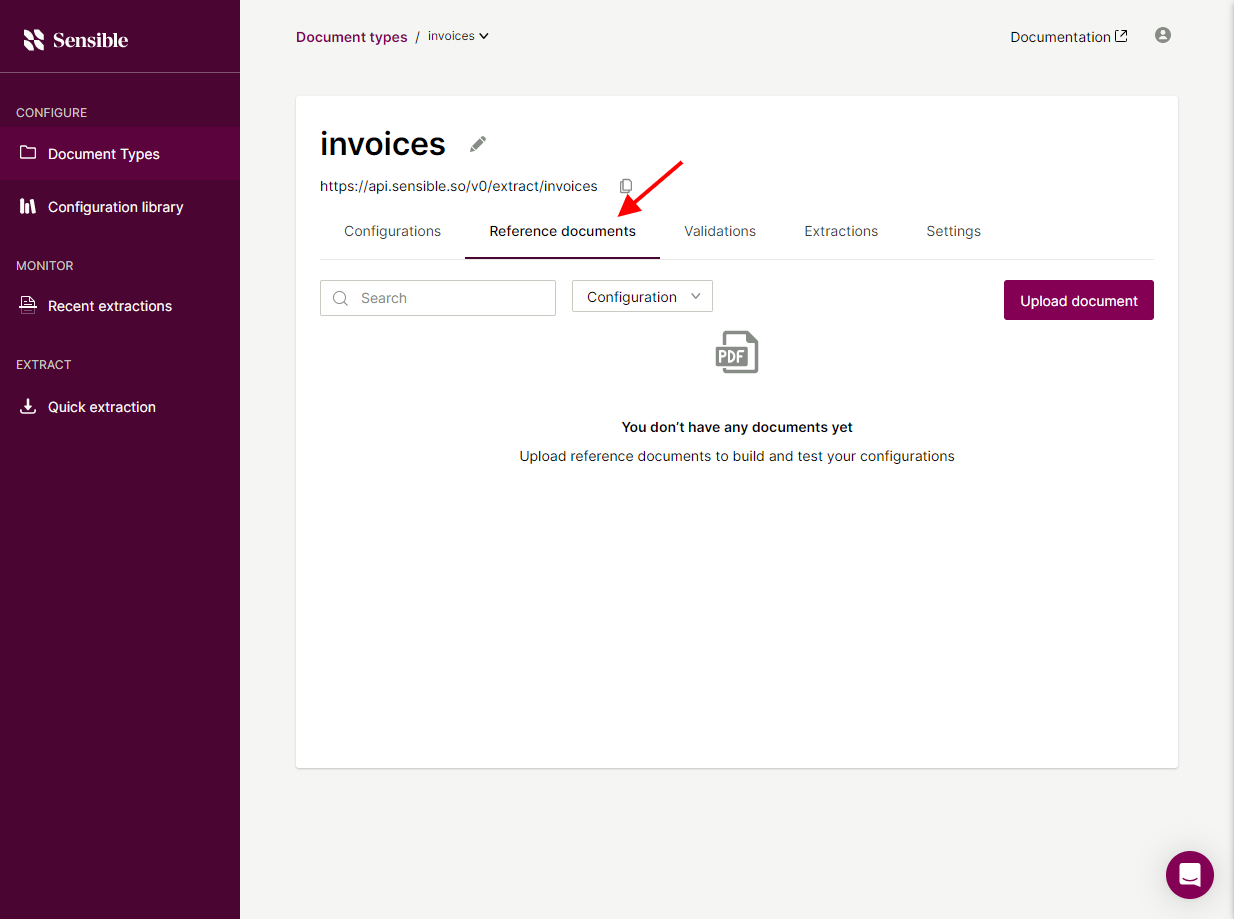
Task: Copy the API URL with clipboard icon
Action: pyautogui.click(x=626, y=186)
